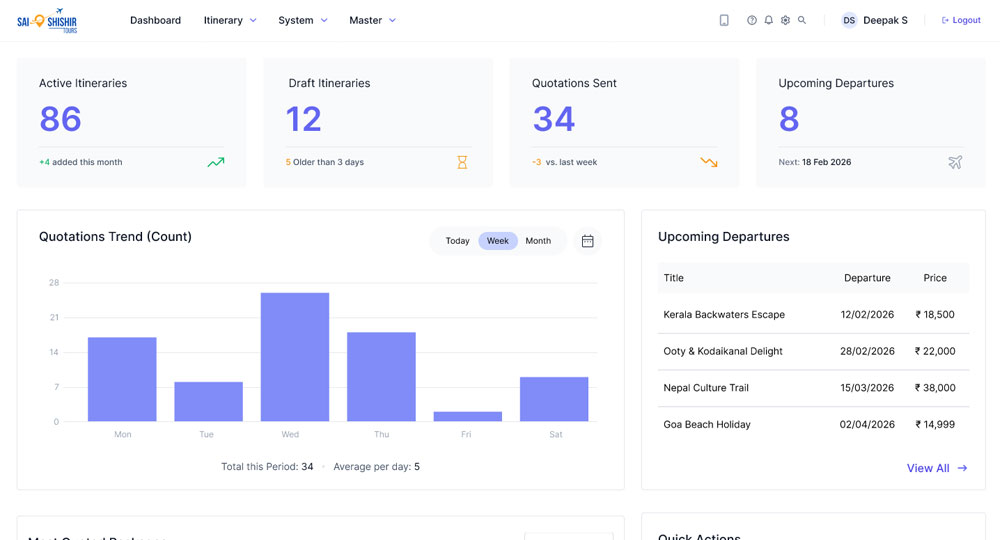Screen dimensions: 1000x540
Task: Open View All upcoming departures
Action: coord(937,468)
